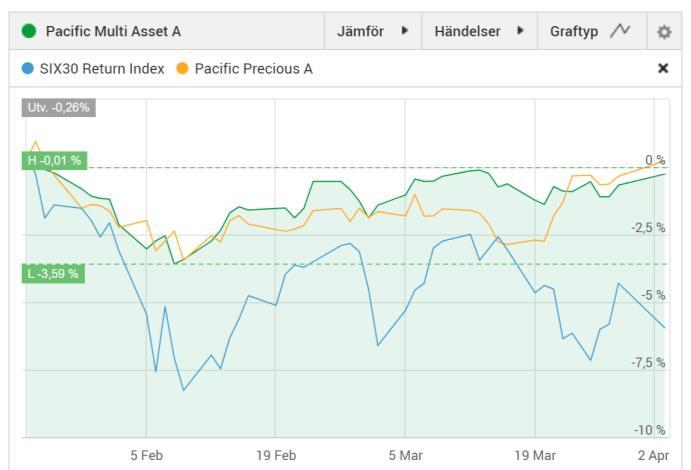
Task: Click the blue SIX30 Return Index dot
Action: [x=27, y=68]
